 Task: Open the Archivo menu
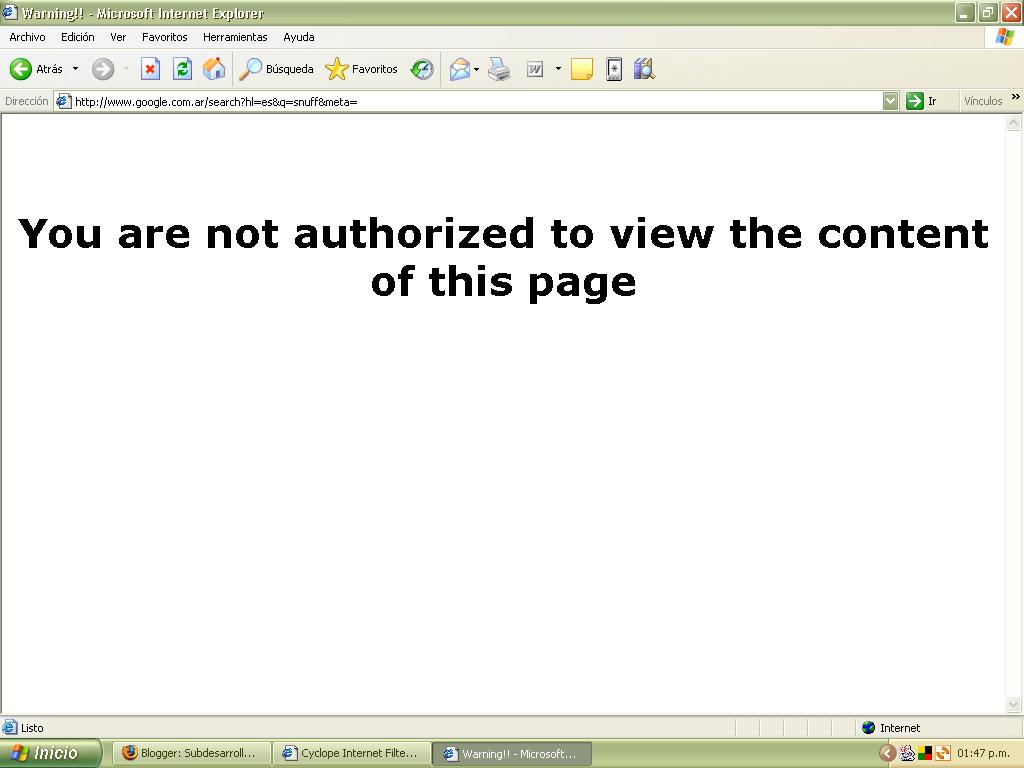click(27, 37)
